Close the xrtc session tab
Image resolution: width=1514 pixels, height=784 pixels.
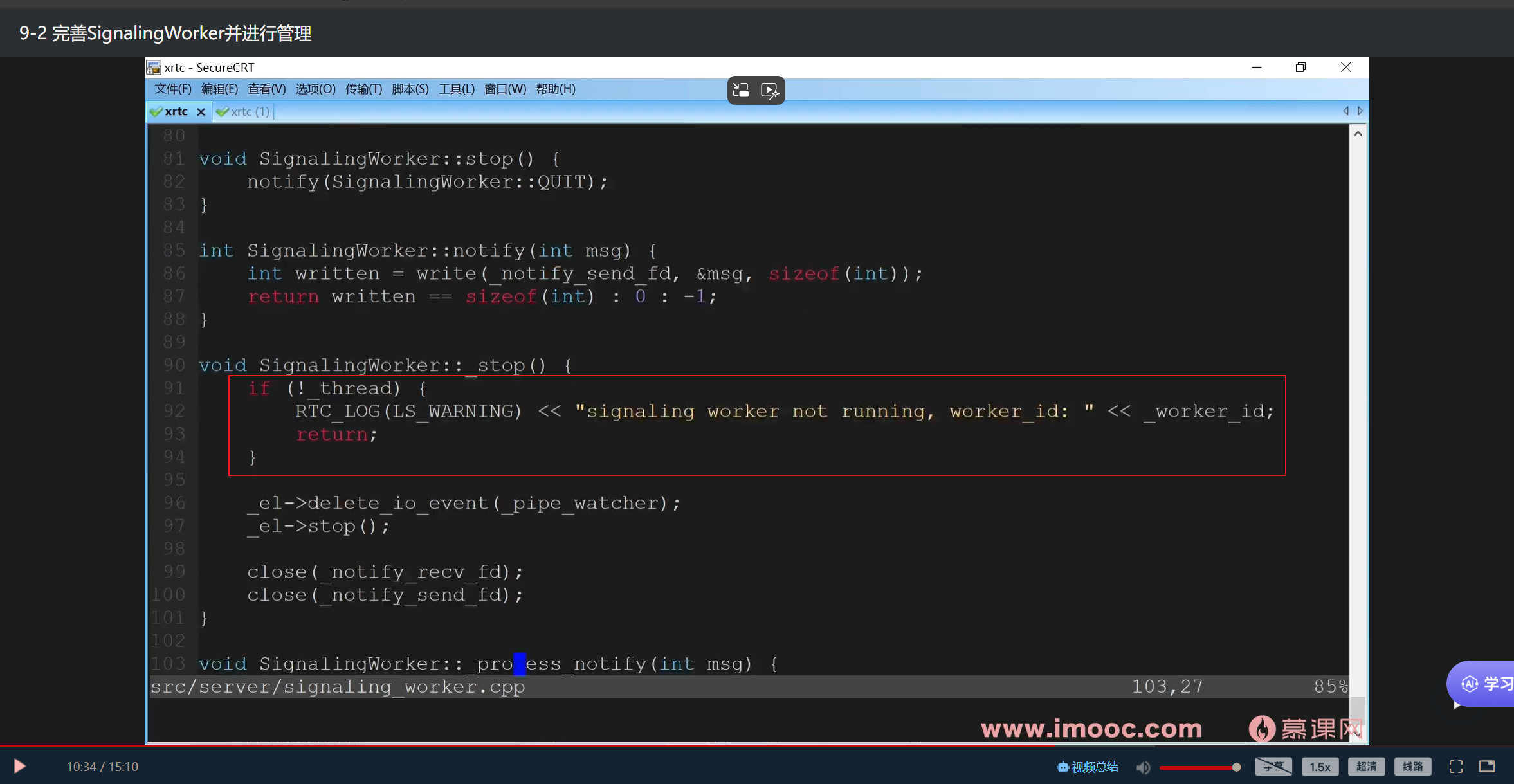tap(201, 112)
